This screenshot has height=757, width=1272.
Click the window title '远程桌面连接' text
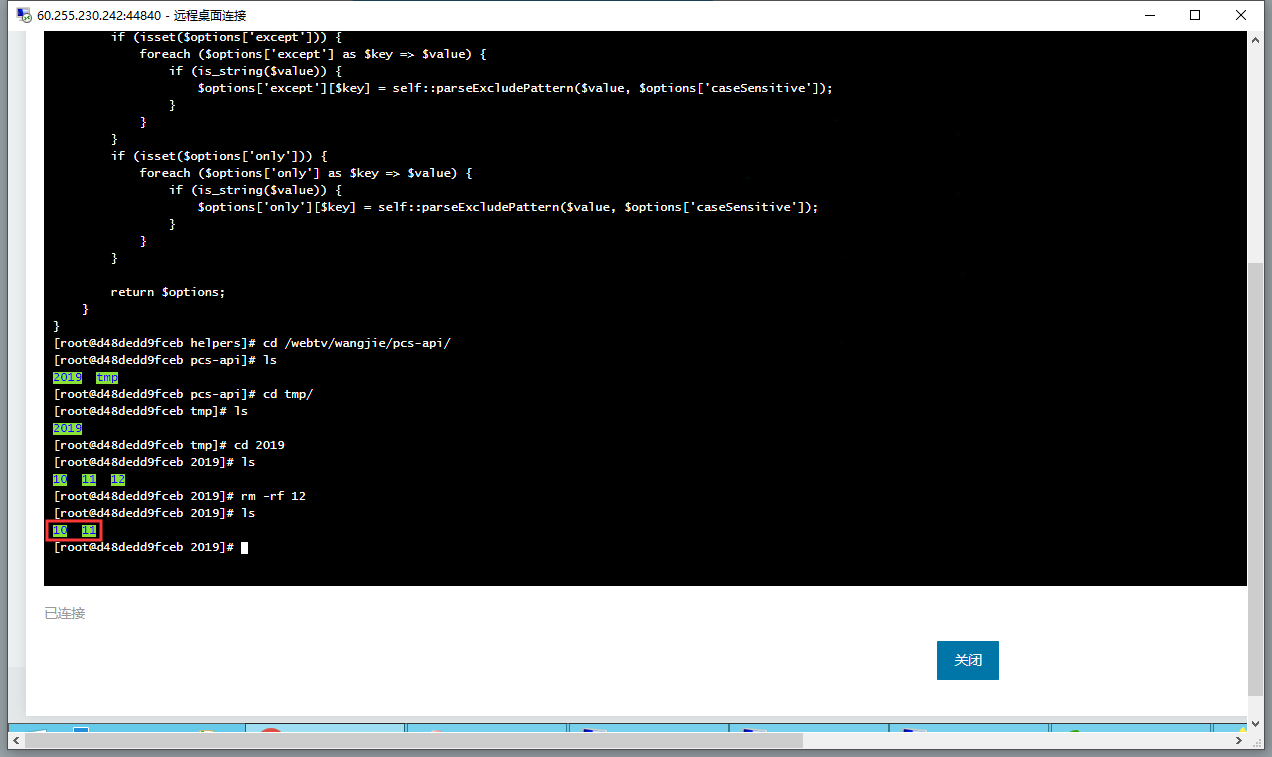tap(209, 15)
